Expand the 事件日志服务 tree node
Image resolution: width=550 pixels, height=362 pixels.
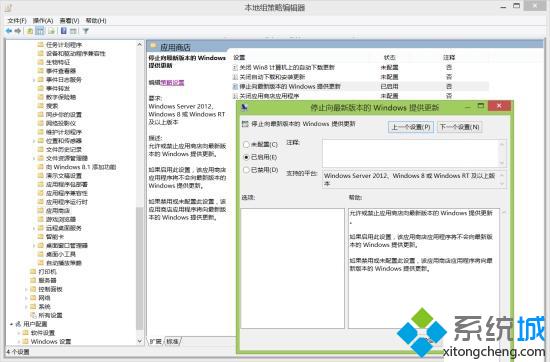[x=34, y=80]
